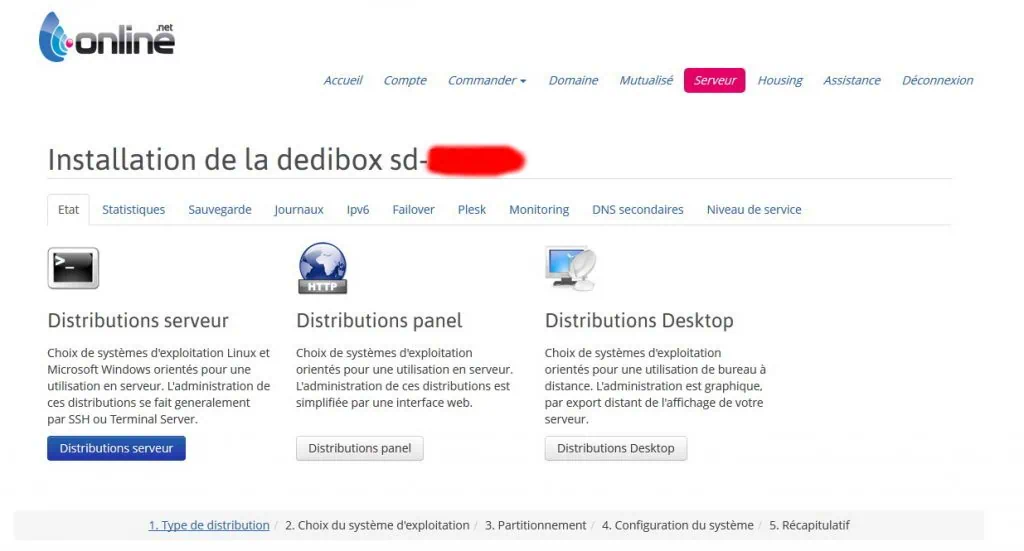Screen dimensions: 1024x551
Task: Open the Monitoring tab
Action: 539,210
